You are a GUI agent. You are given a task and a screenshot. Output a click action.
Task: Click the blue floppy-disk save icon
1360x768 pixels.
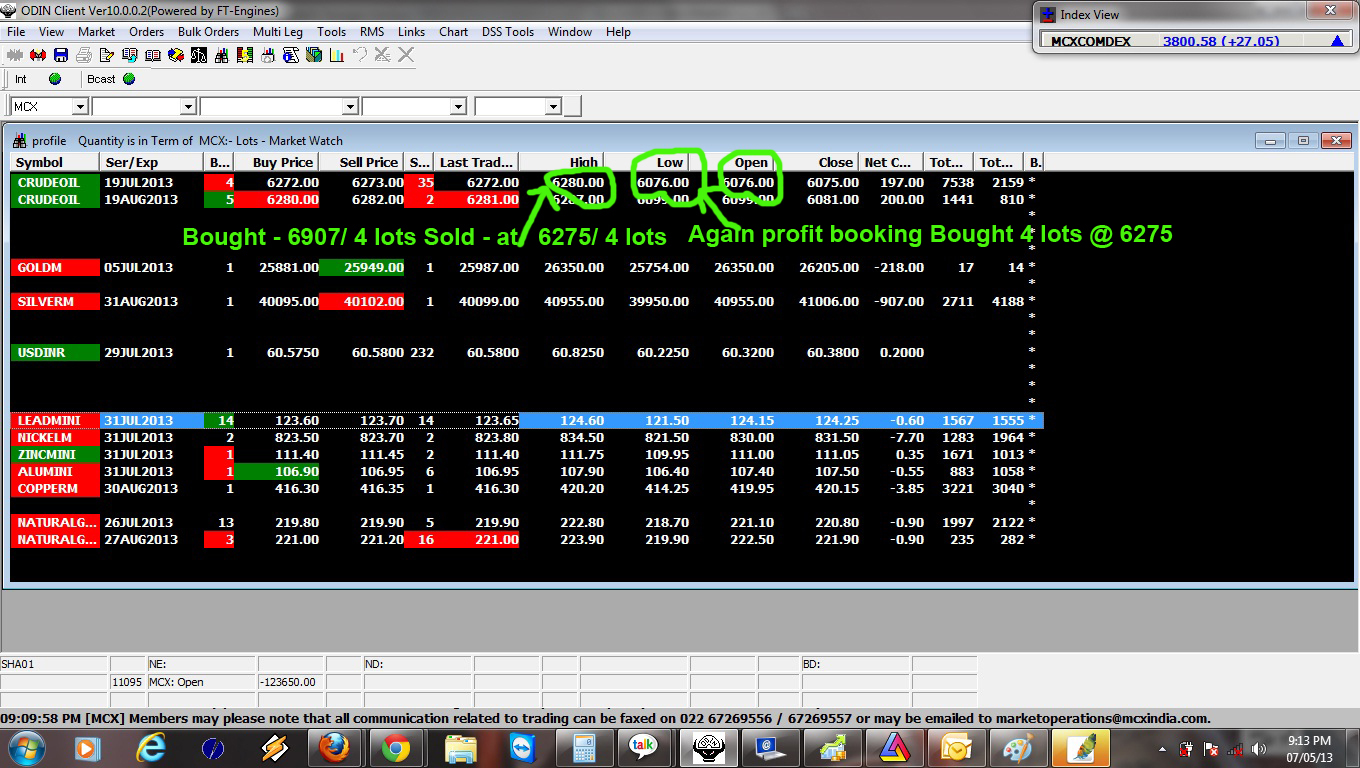point(61,55)
